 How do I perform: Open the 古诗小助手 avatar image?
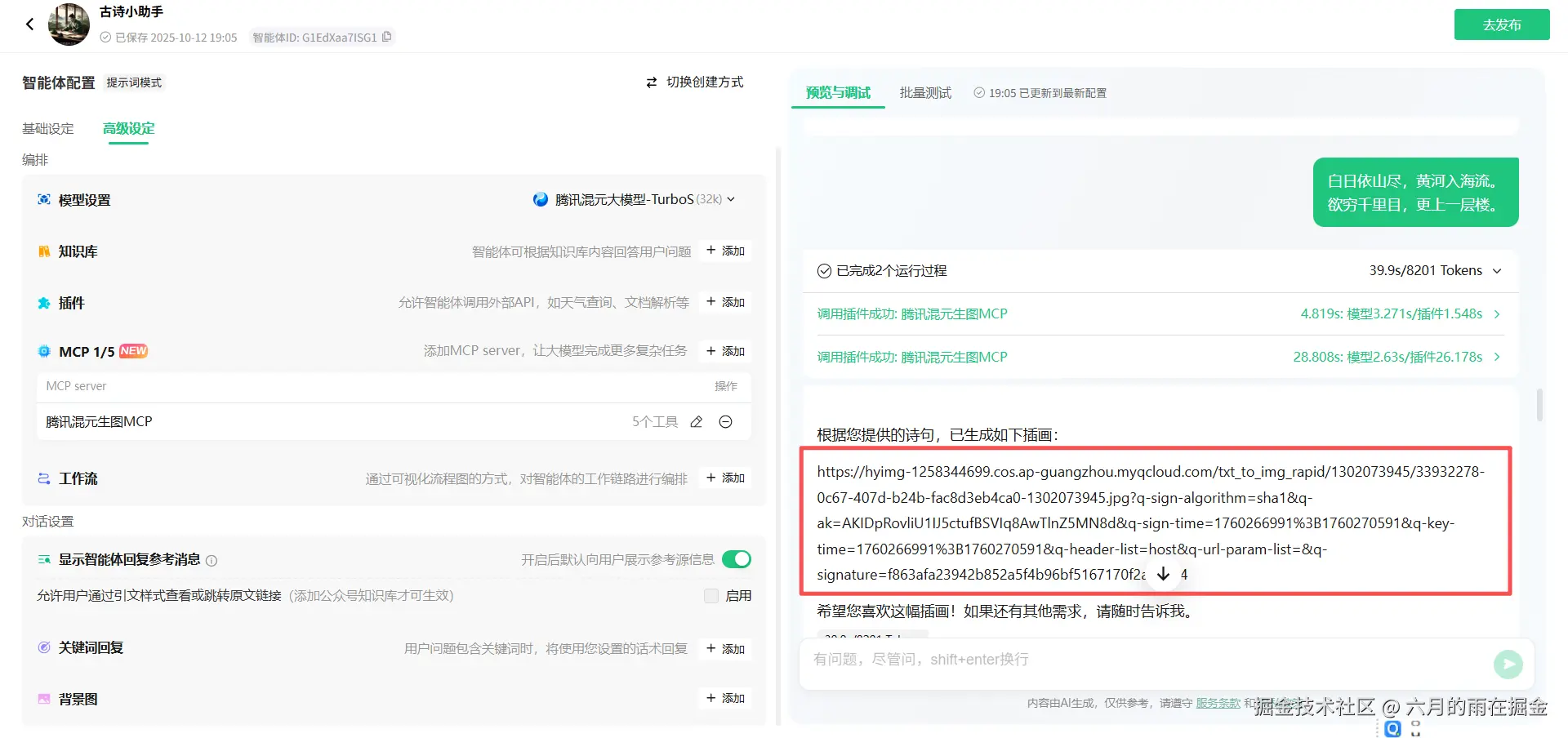click(69, 24)
